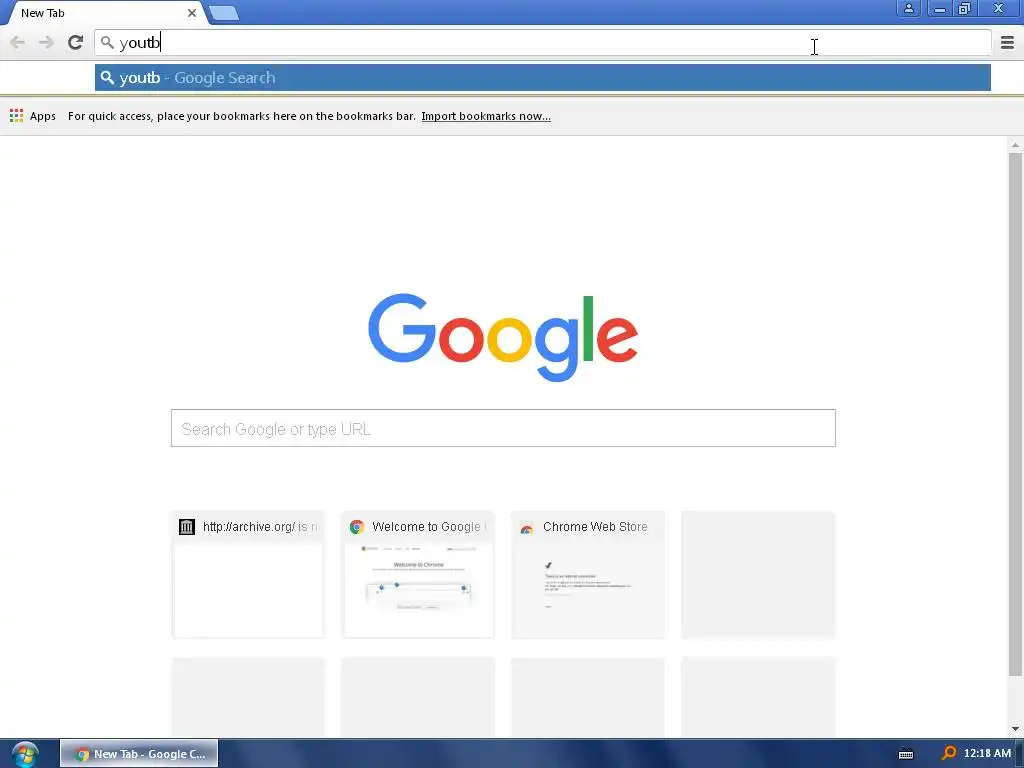The height and width of the screenshot is (768, 1024).
Task: Click the address bar containing youtb
Action: click(543, 42)
